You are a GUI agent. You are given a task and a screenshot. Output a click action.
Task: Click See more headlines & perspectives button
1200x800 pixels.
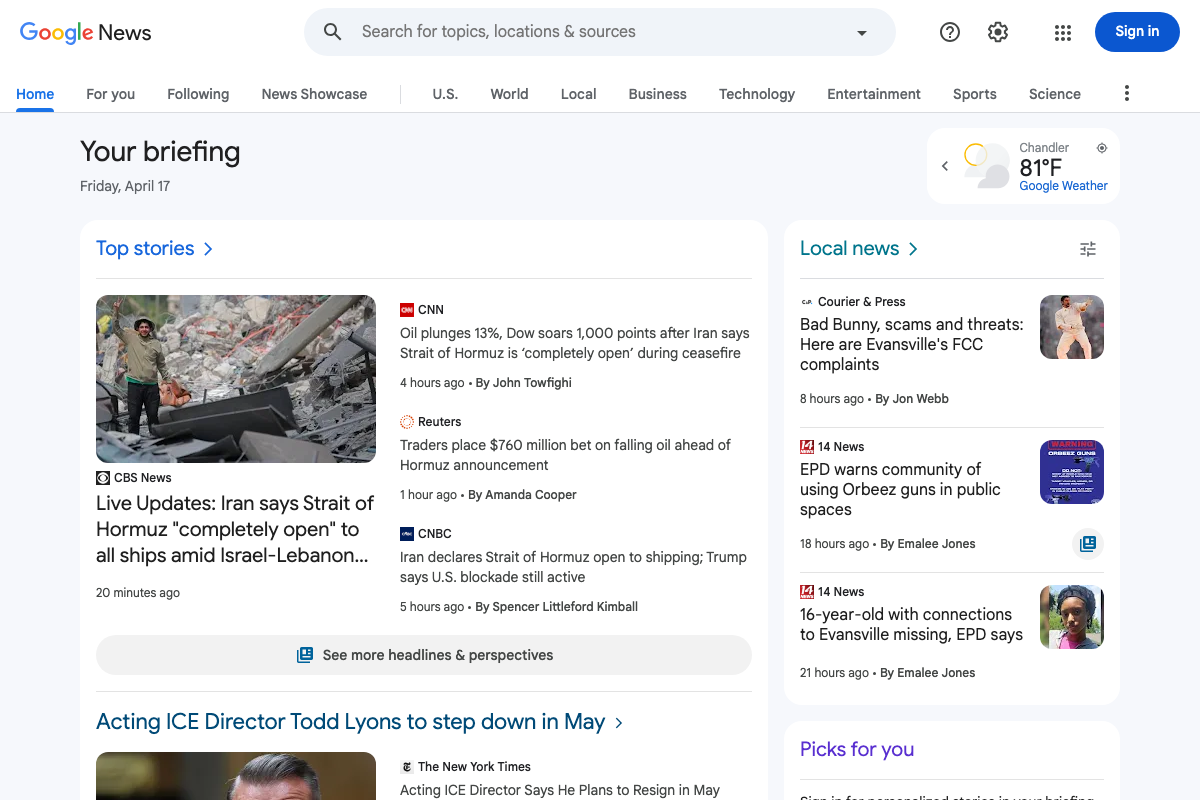(x=424, y=655)
